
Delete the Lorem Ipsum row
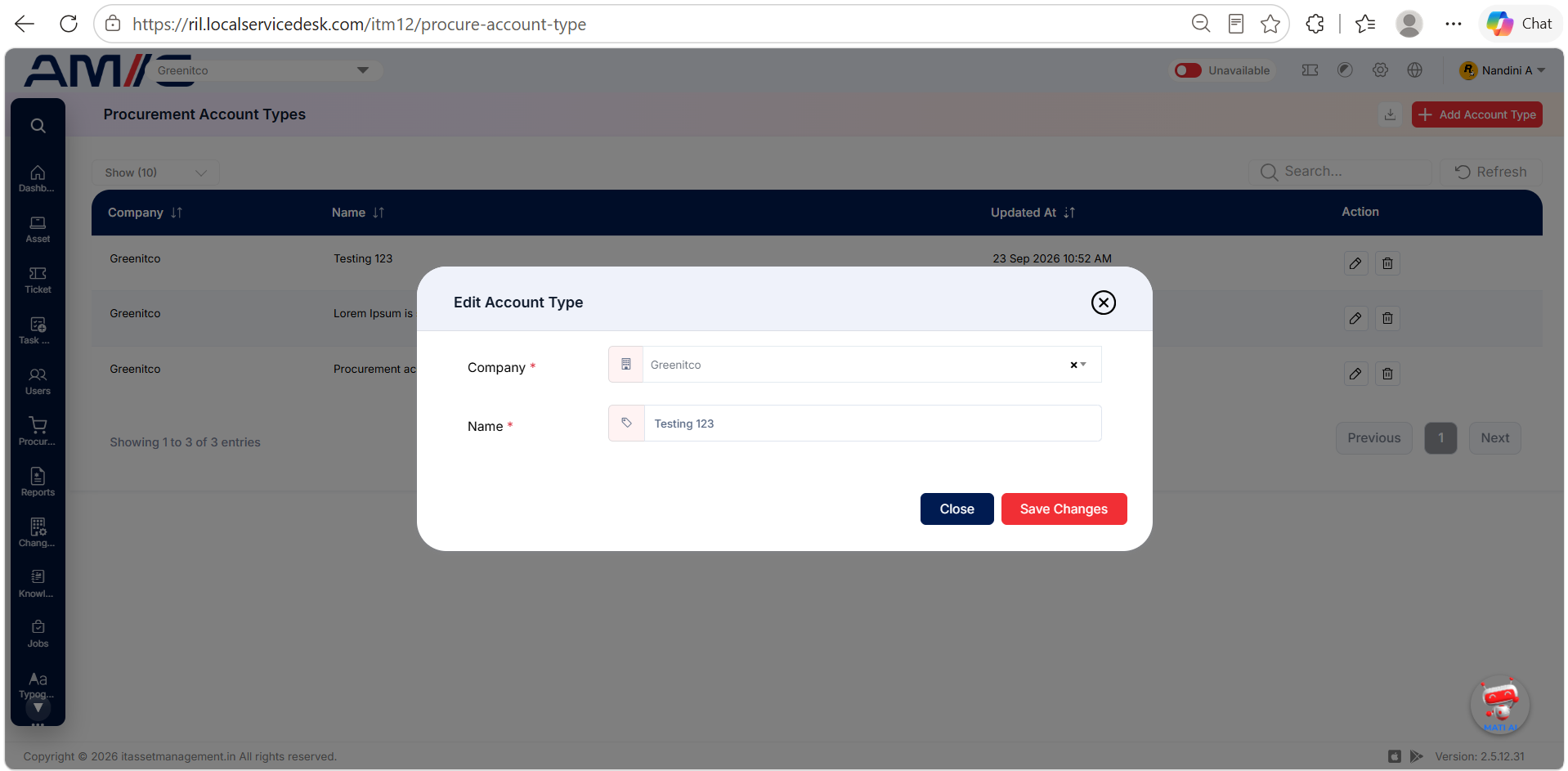pyautogui.click(x=1387, y=318)
